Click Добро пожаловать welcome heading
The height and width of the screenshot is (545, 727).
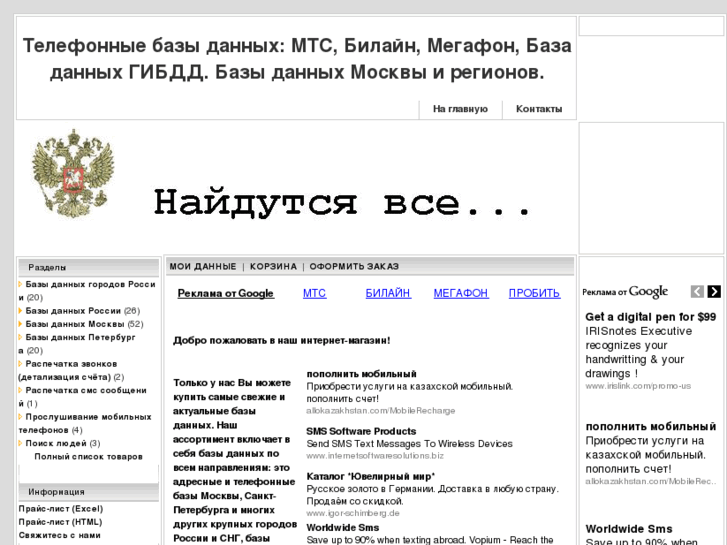282,341
